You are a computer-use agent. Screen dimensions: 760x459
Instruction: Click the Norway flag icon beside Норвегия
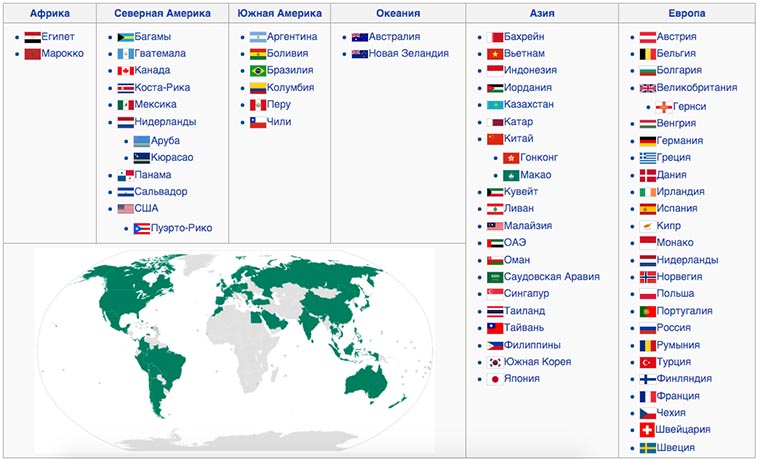click(x=648, y=277)
